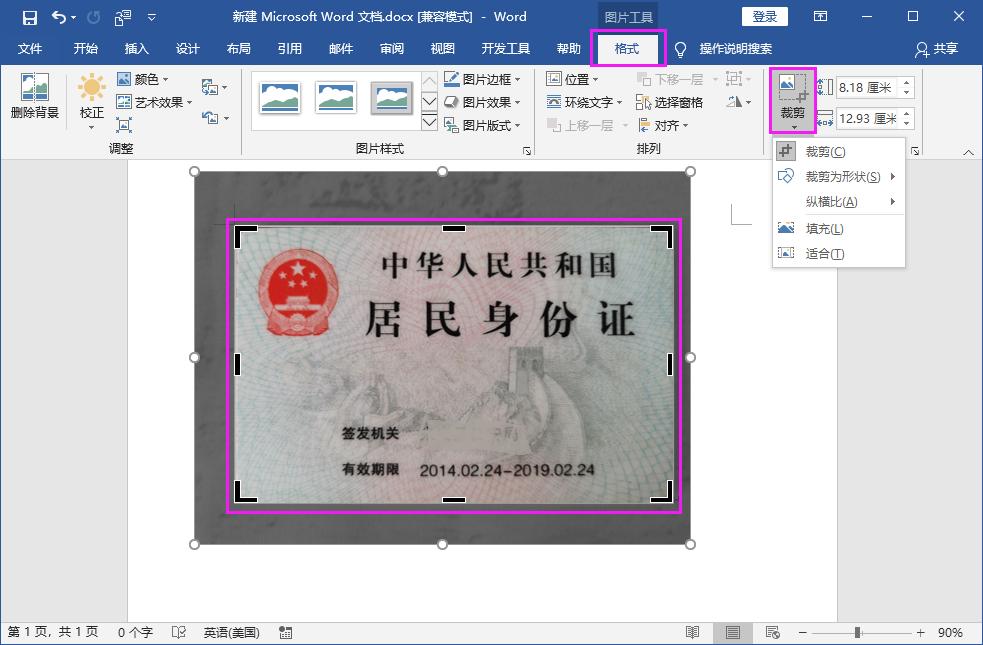Click the 登录 sign-in button
This screenshot has width=983, height=645.
[x=767, y=16]
